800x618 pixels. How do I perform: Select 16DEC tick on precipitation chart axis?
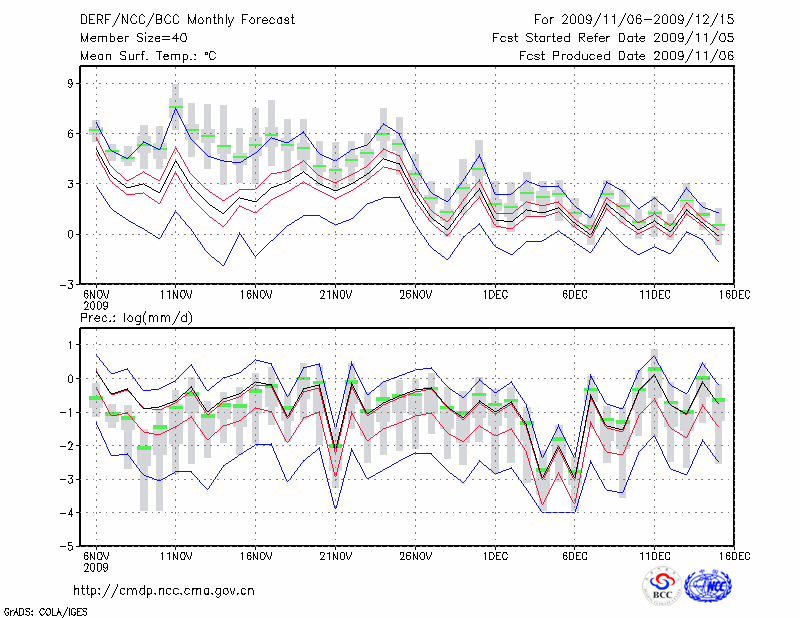pyautogui.click(x=734, y=555)
